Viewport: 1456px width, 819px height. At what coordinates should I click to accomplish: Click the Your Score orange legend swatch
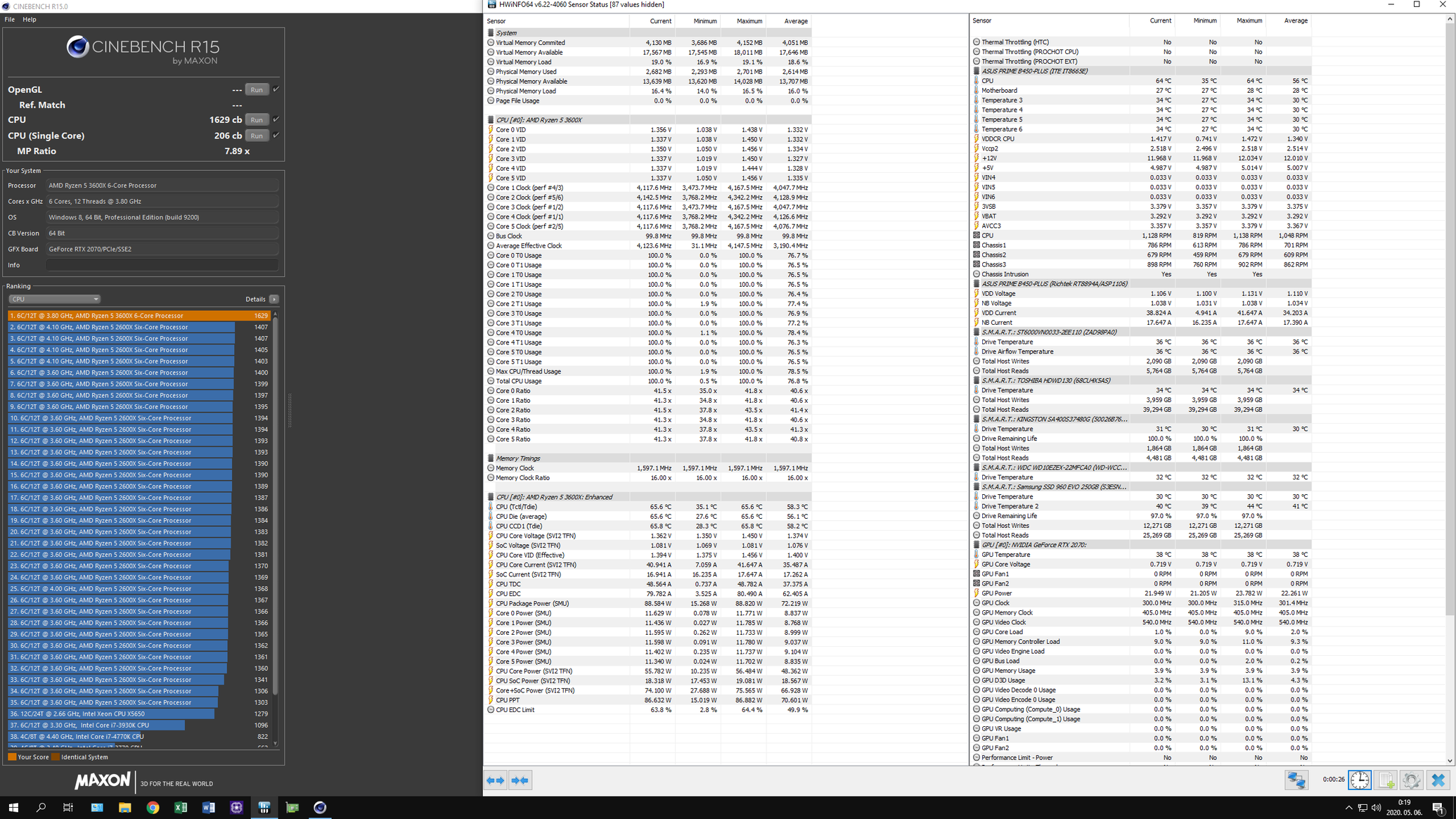[x=12, y=757]
